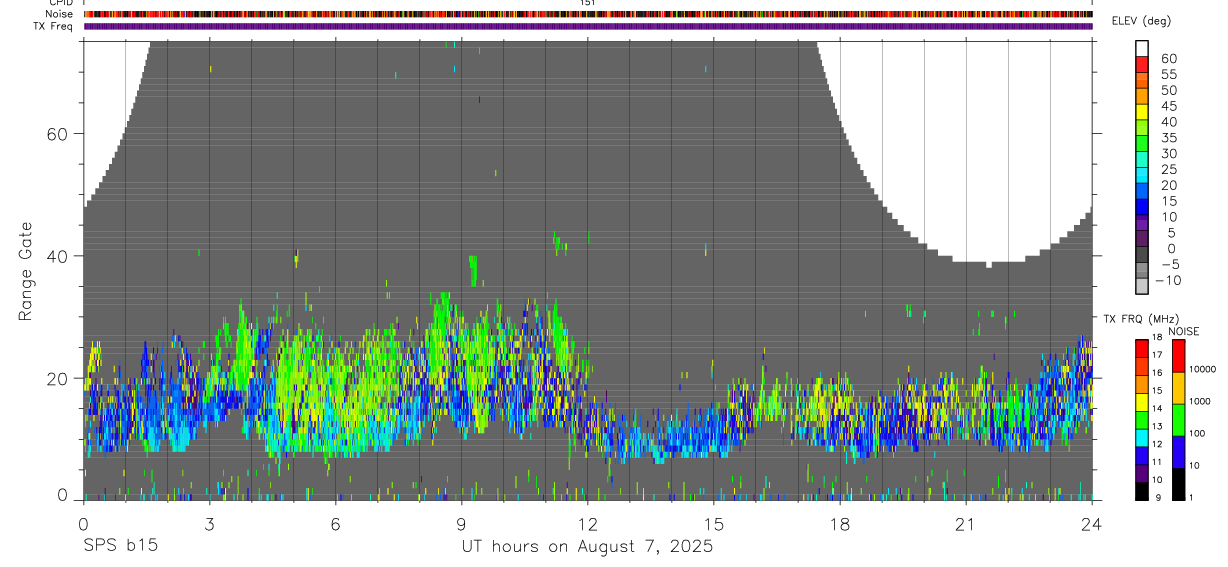
Task: Click the '24' tick on UT hours axis
Action: 1091,523
